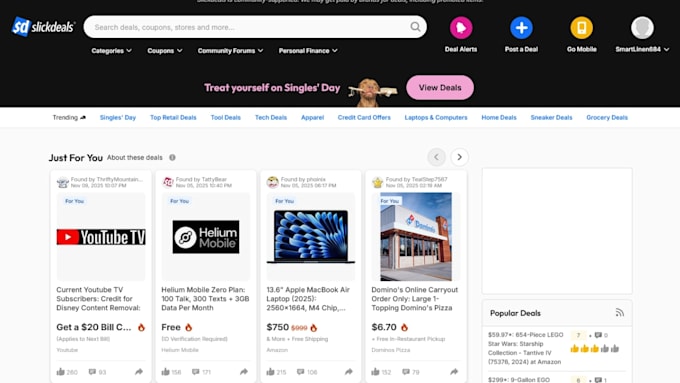
Task: Click the Amazon store label
Action: [277, 350]
